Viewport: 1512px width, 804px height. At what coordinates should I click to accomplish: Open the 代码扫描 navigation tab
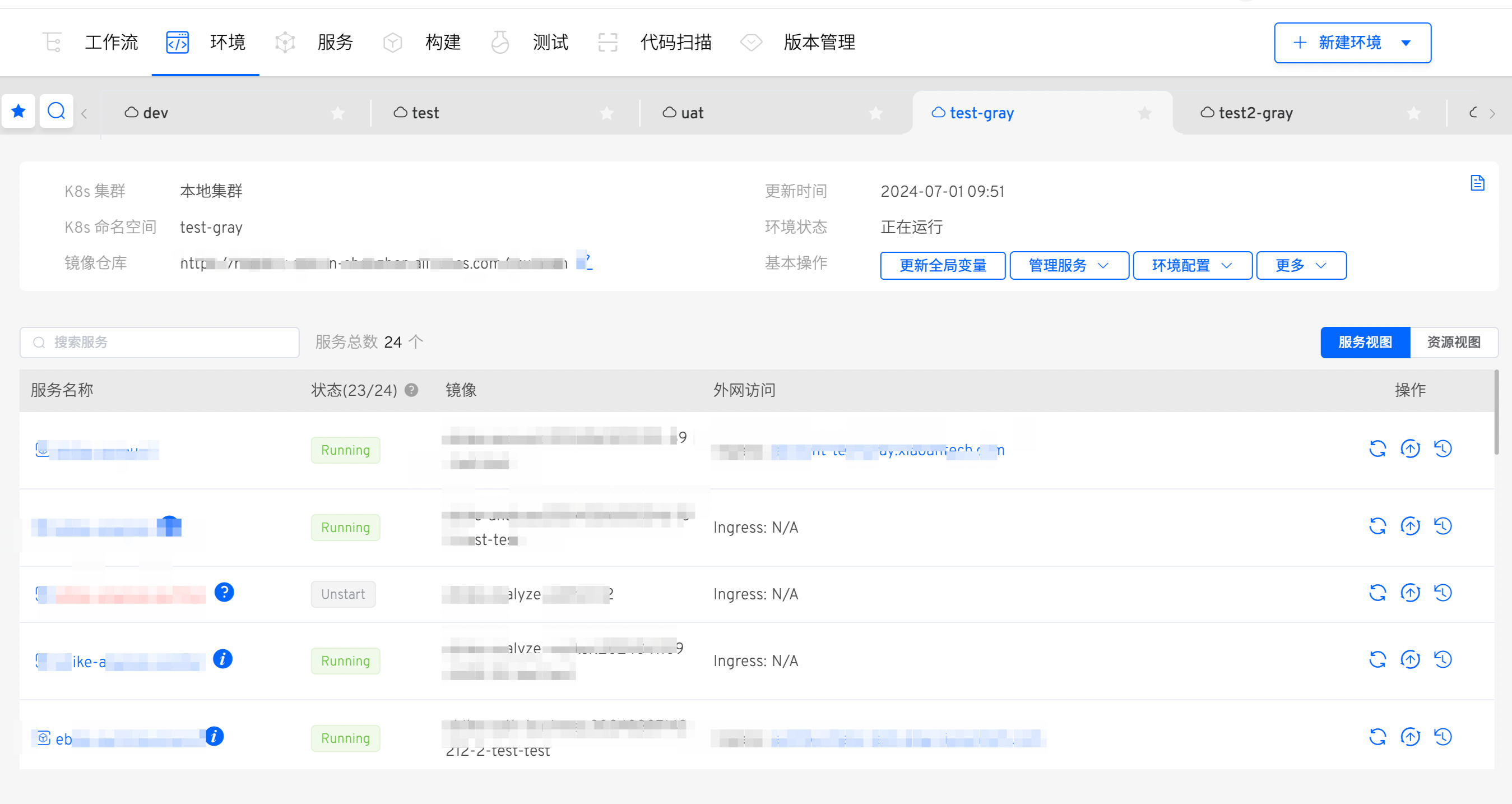(655, 42)
